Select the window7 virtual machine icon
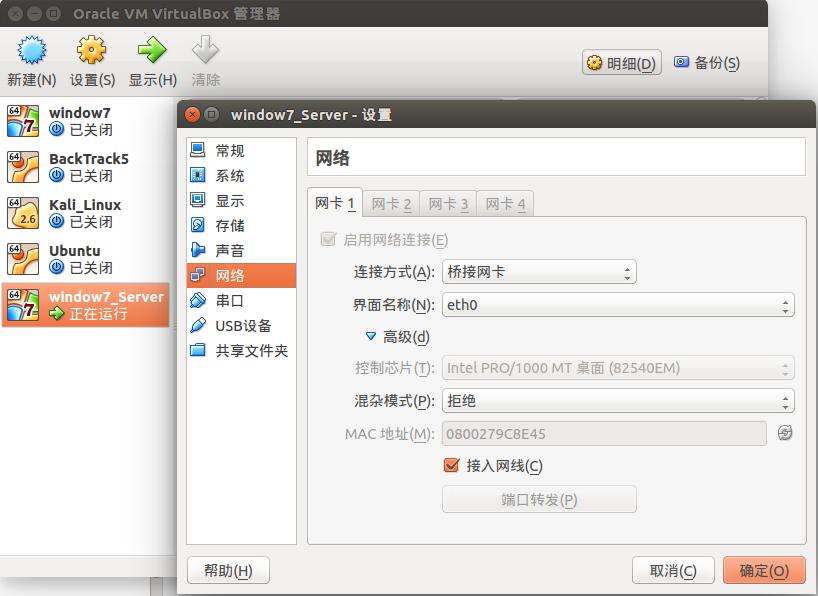 click(x=23, y=121)
